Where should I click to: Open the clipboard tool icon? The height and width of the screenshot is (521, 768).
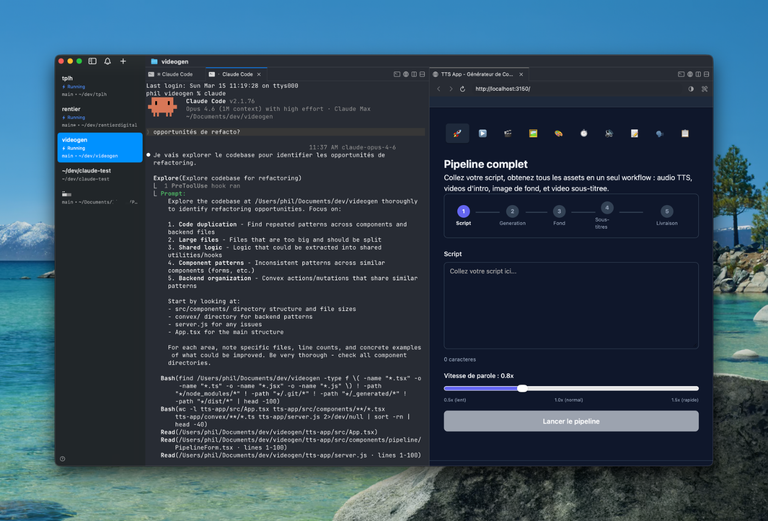[x=685, y=133]
